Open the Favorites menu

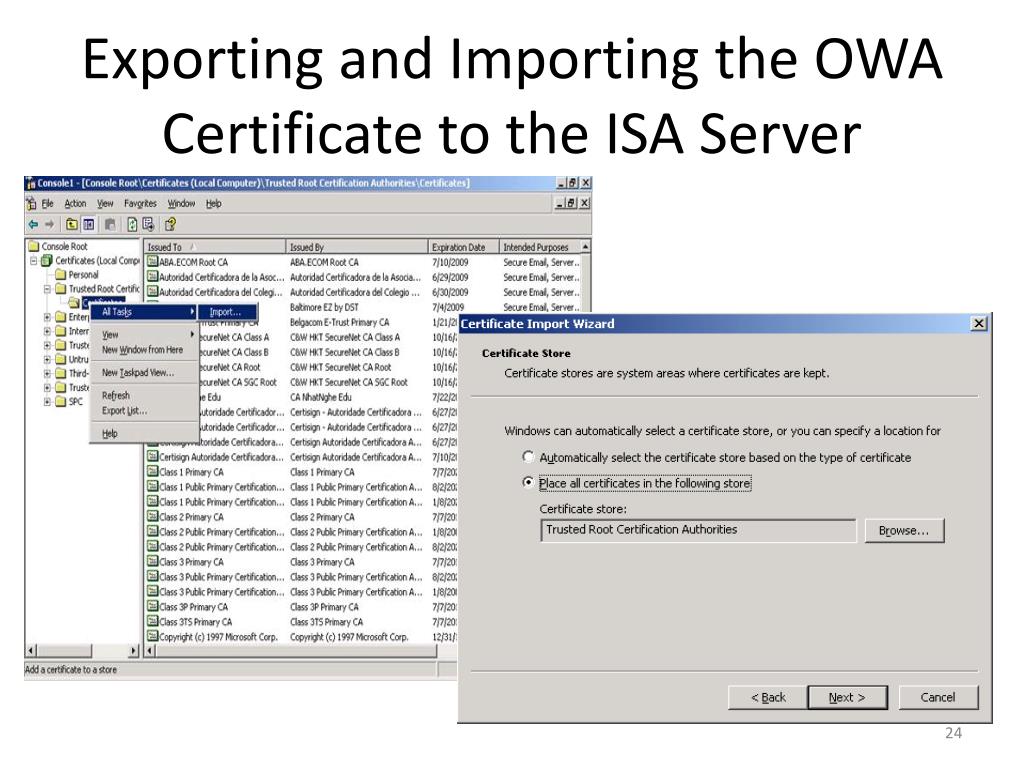pyautogui.click(x=140, y=204)
